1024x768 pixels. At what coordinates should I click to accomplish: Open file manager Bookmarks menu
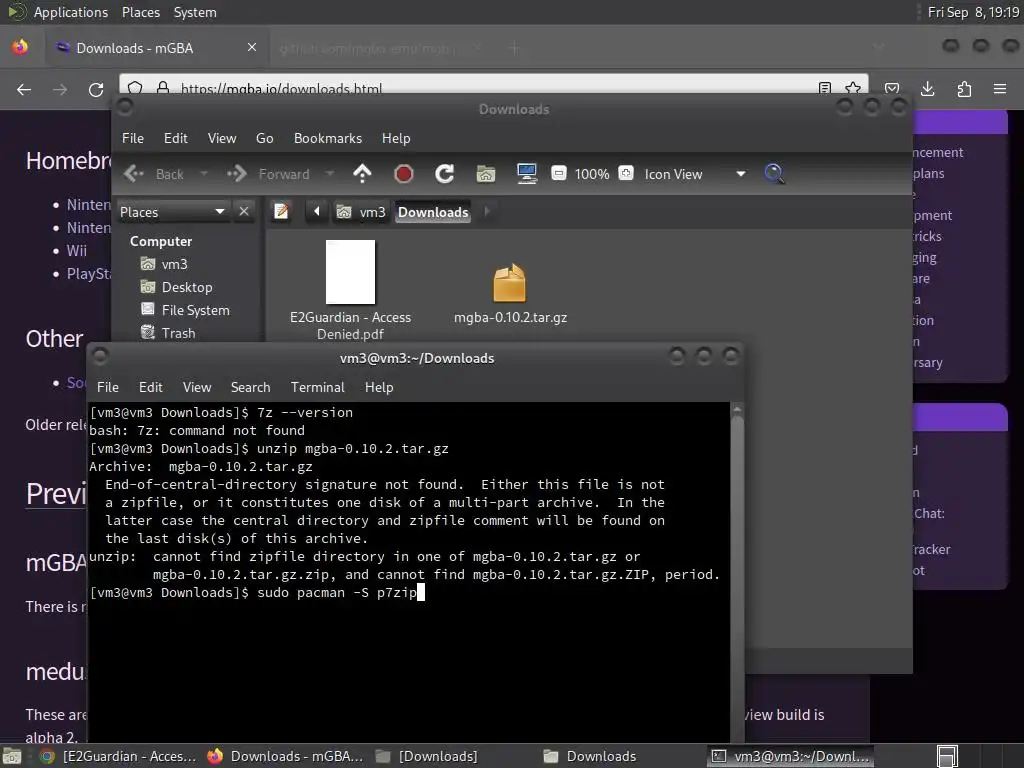point(328,138)
